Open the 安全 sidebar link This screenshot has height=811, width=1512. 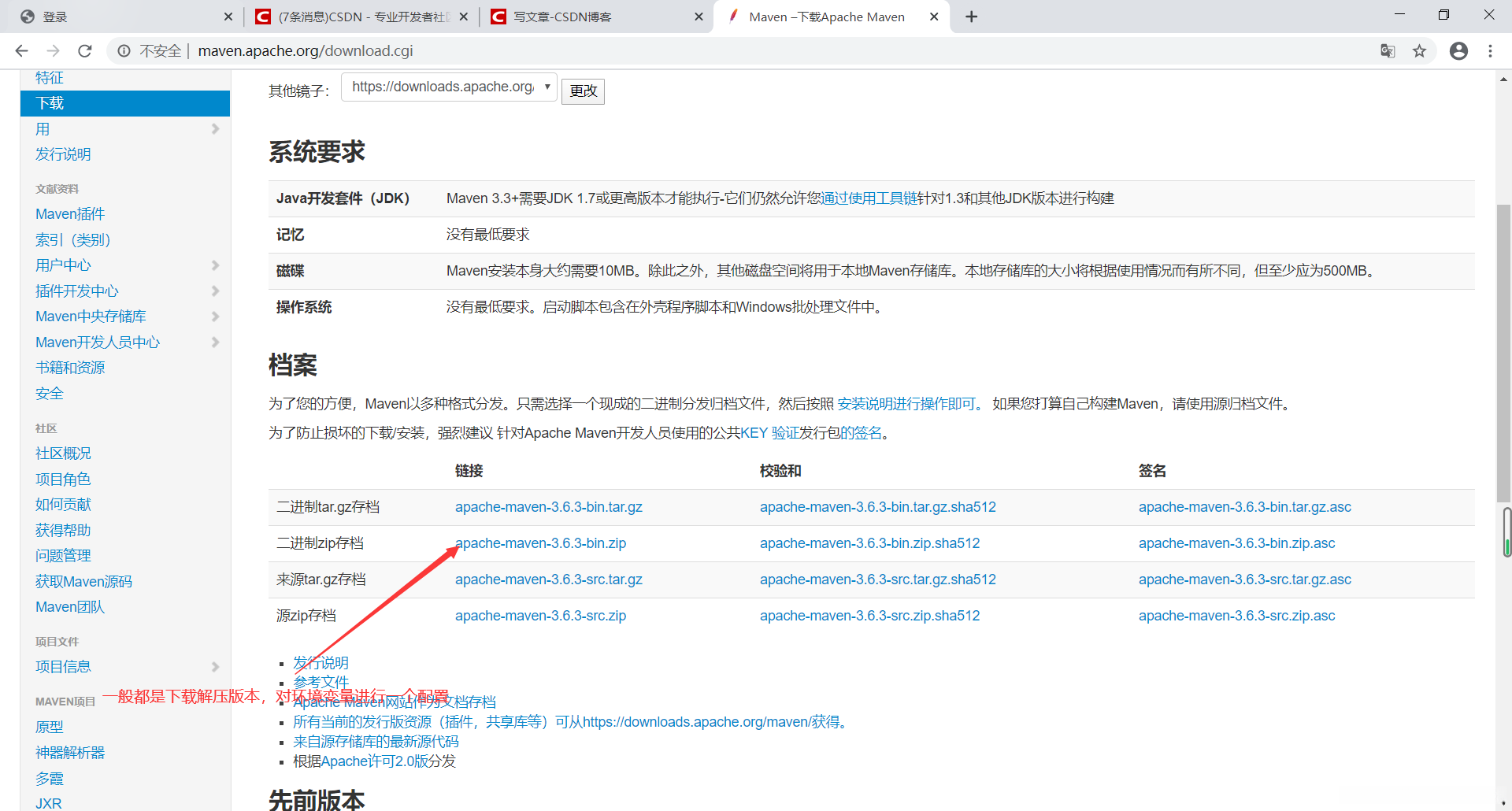pos(50,394)
